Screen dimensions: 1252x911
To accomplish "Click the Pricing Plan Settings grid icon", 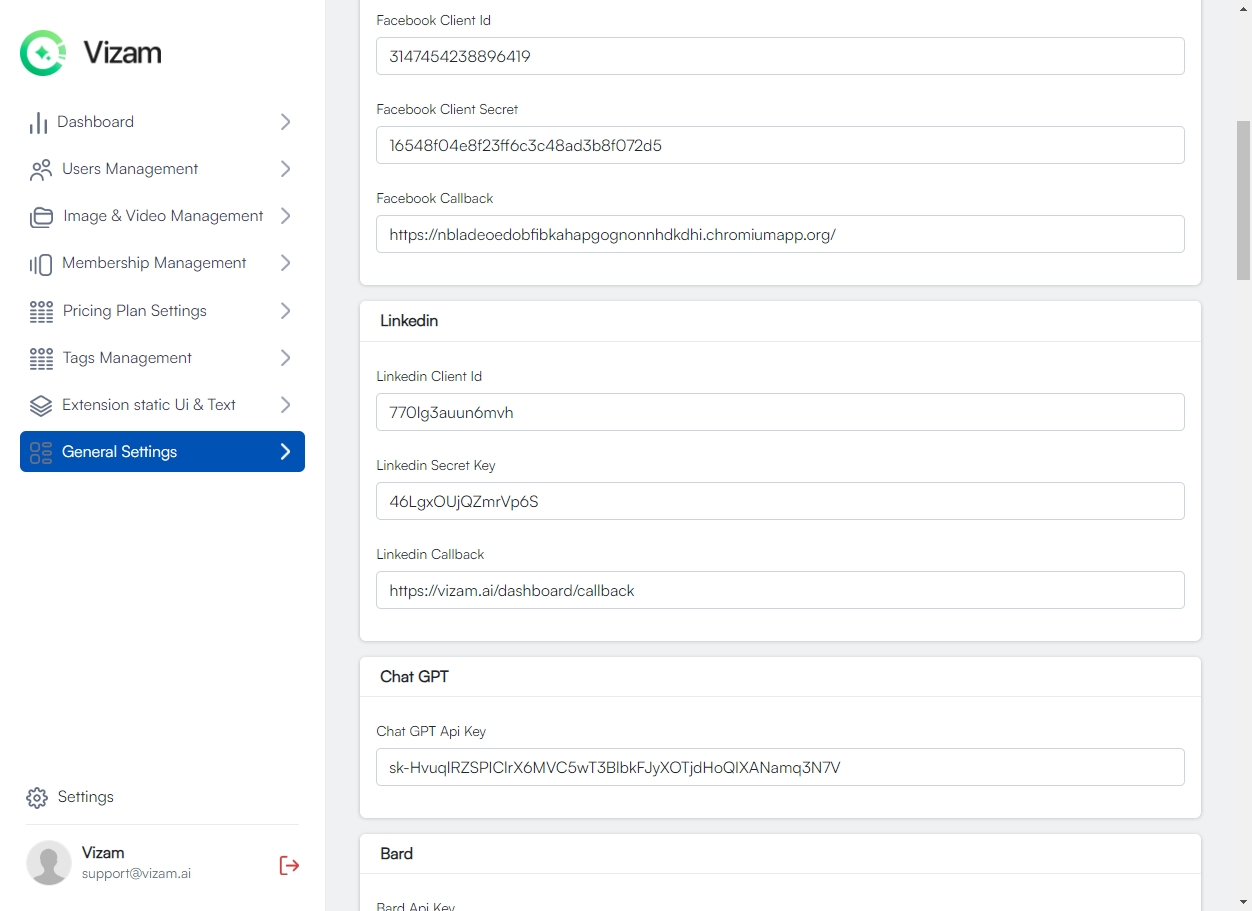I will coord(41,311).
